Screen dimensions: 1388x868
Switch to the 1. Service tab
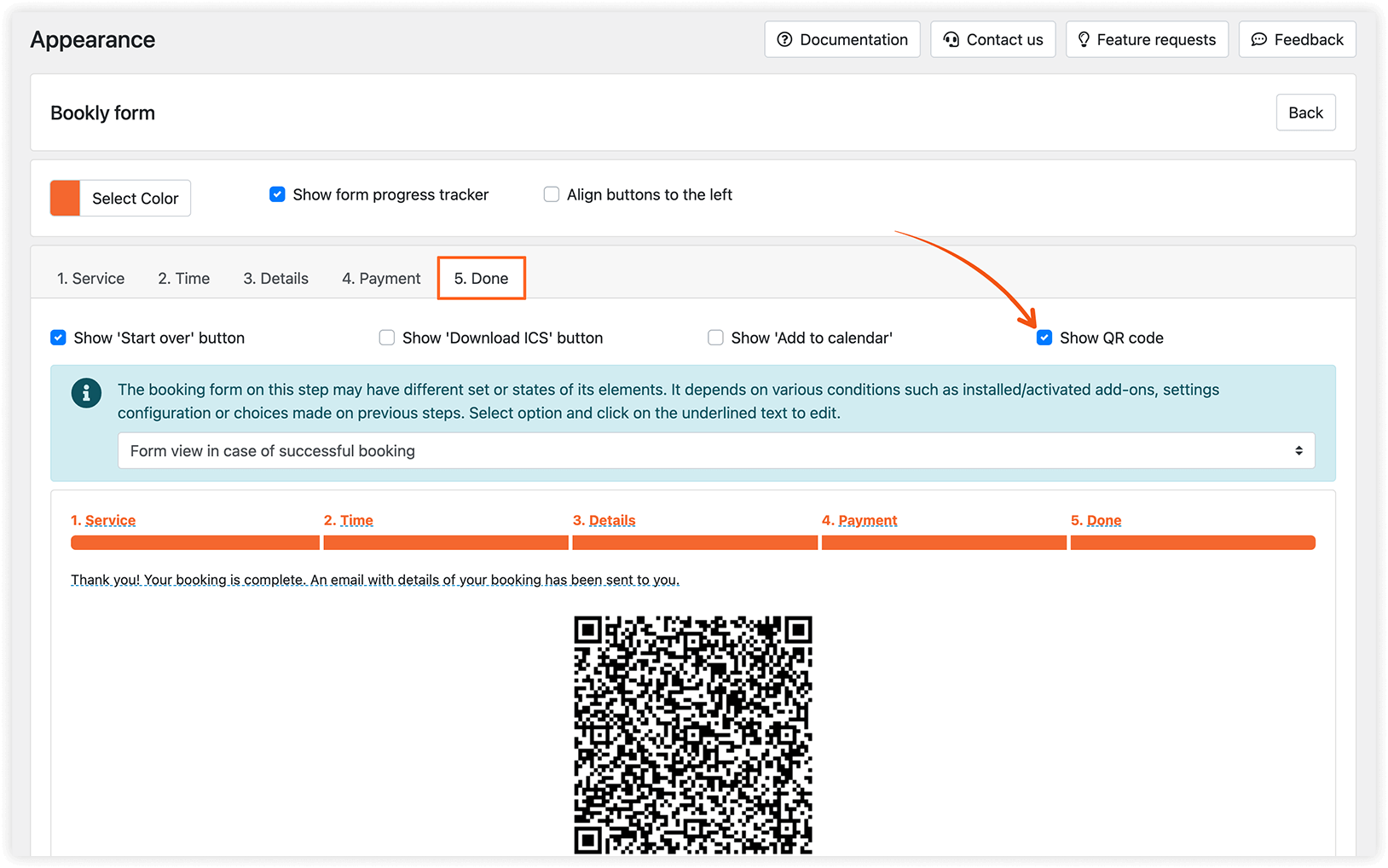coord(90,278)
